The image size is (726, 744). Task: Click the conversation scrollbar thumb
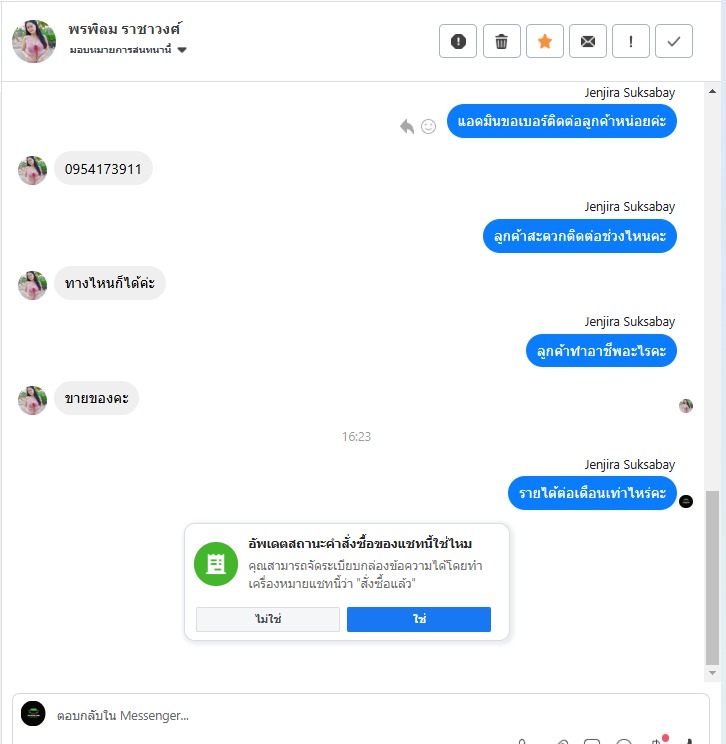coord(712,577)
